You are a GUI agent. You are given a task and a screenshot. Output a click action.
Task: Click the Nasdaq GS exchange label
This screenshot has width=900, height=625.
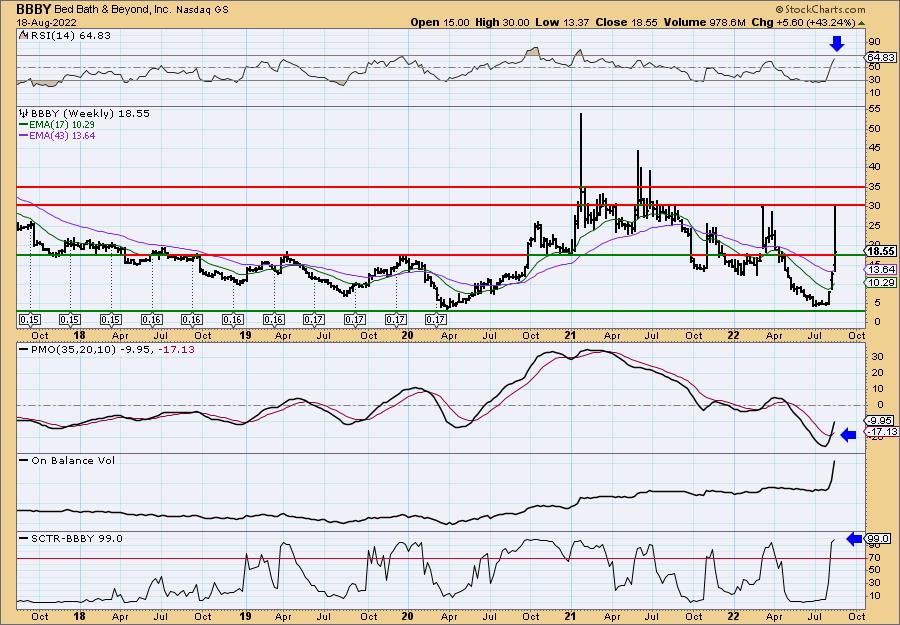coord(204,10)
